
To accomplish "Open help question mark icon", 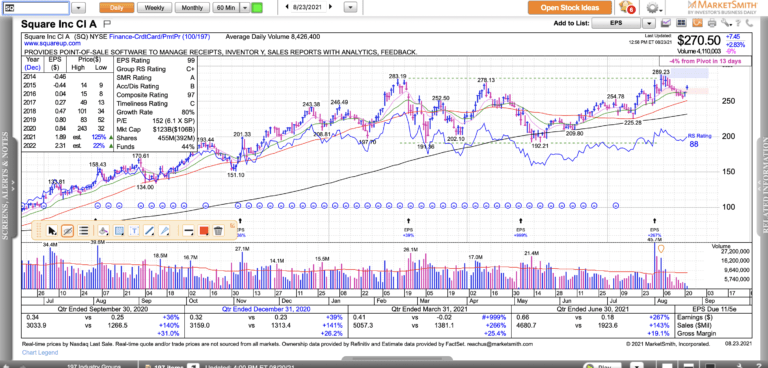I will (737, 23).
